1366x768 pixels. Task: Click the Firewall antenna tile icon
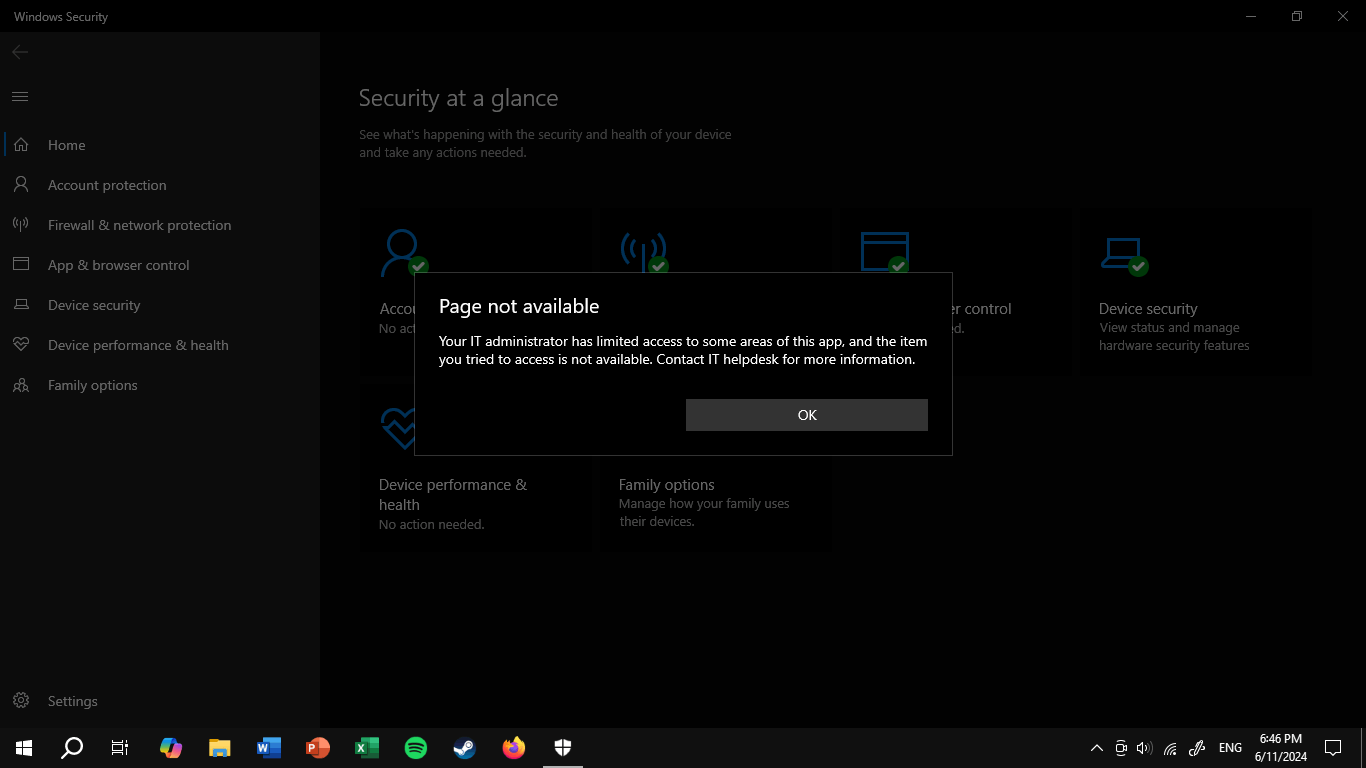(644, 253)
